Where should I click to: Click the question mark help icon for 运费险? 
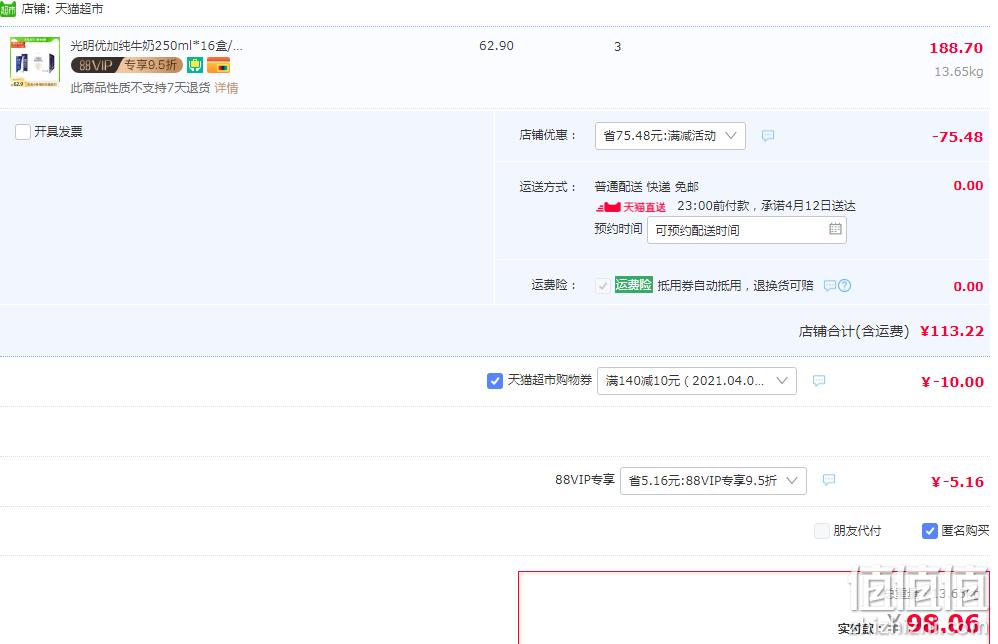[x=844, y=286]
